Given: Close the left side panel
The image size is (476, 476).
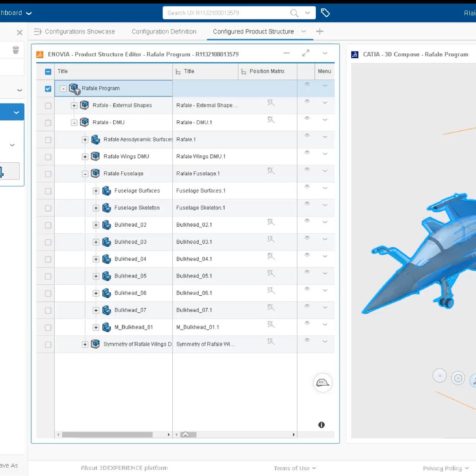Looking at the screenshot, I should [x=20, y=32].
